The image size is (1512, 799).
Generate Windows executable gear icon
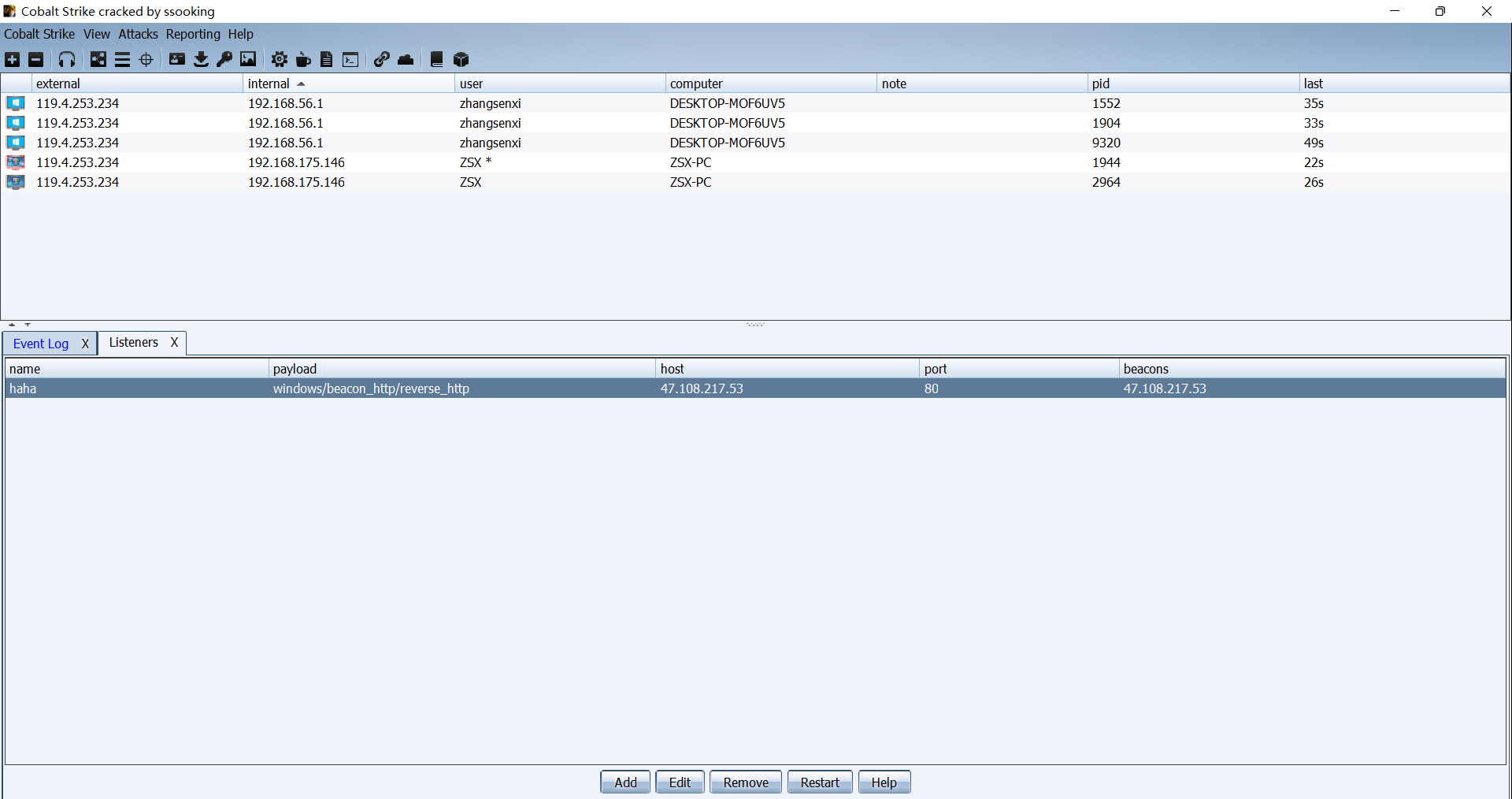coord(280,60)
